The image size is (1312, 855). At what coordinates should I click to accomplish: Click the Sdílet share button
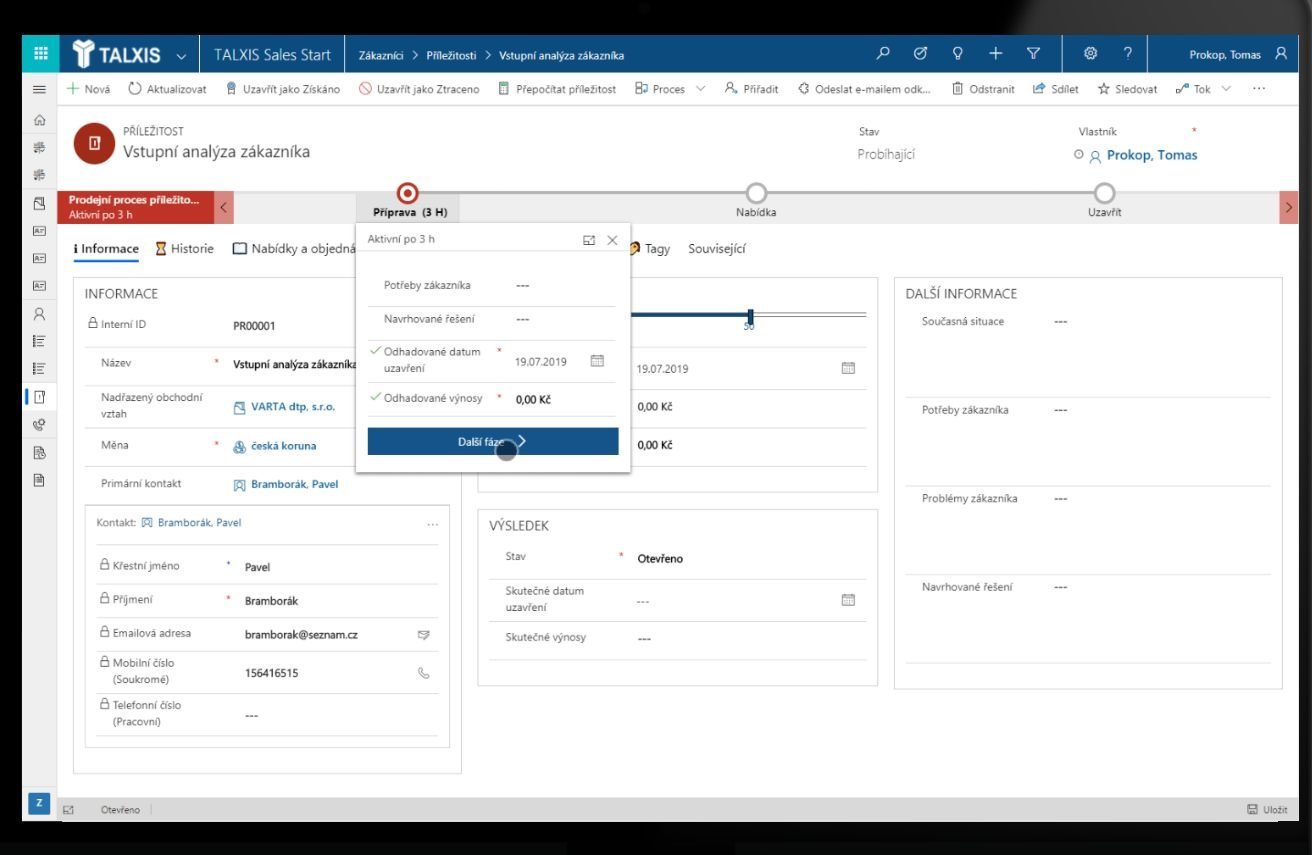tap(1056, 89)
